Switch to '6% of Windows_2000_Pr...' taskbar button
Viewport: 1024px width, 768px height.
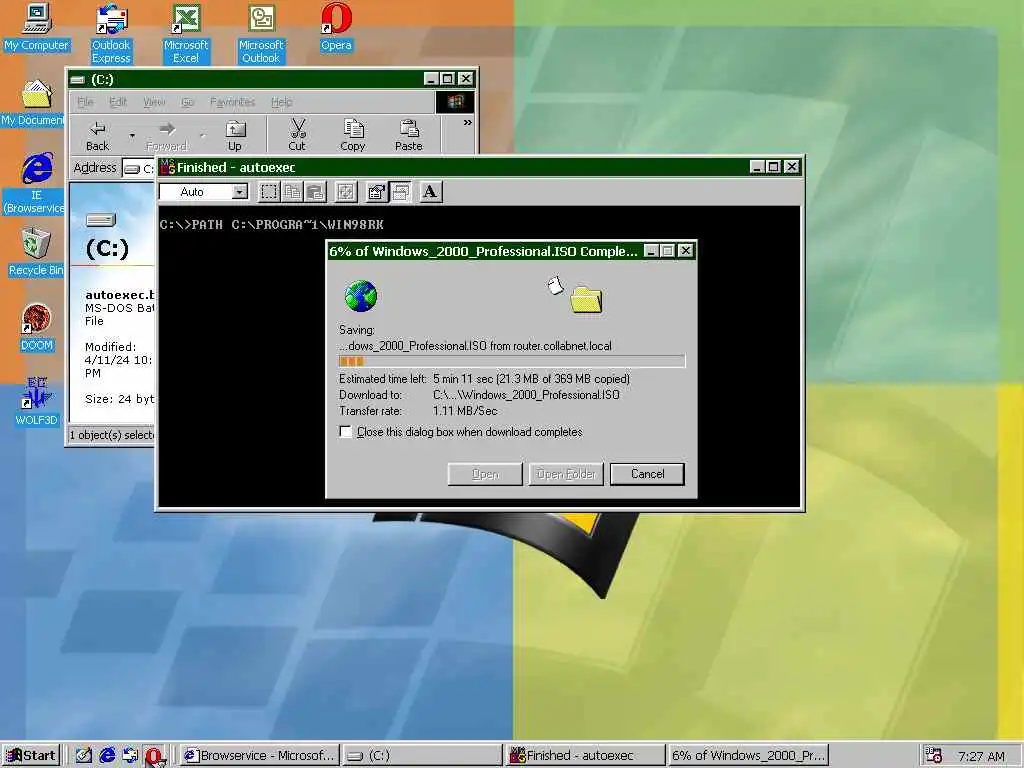pos(748,756)
